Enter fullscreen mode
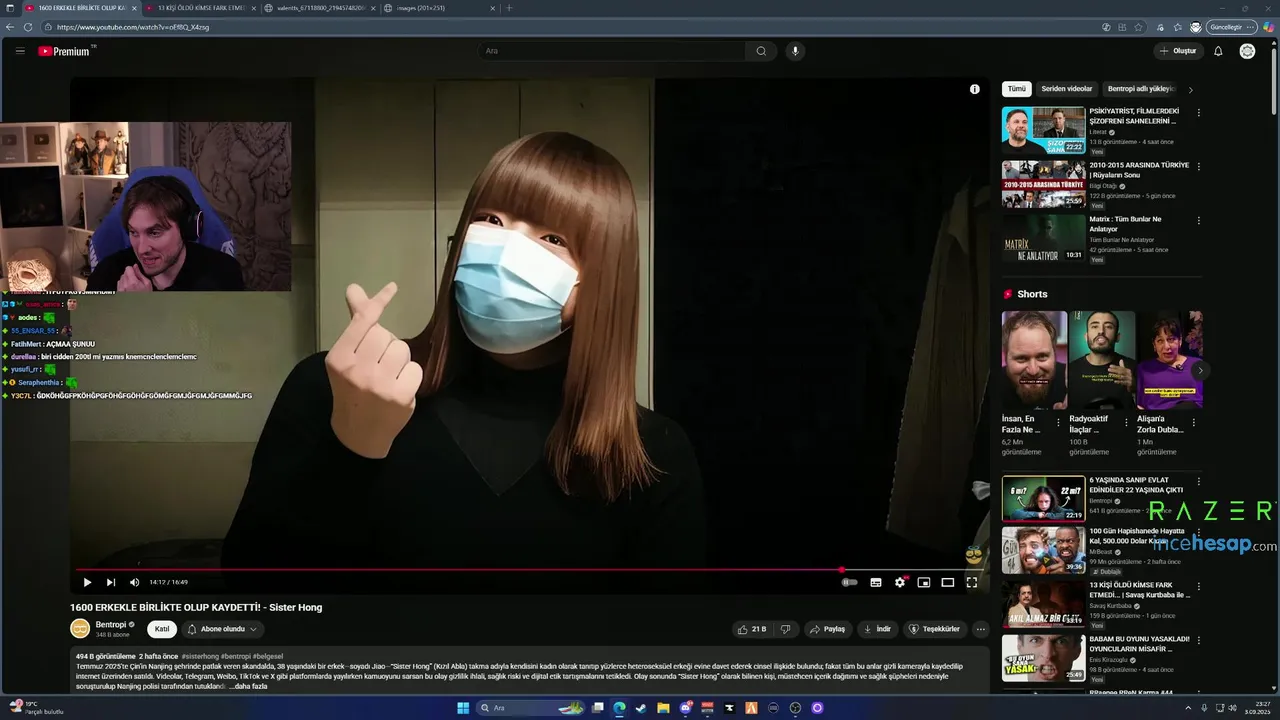This screenshot has height=720, width=1280. 971,582
